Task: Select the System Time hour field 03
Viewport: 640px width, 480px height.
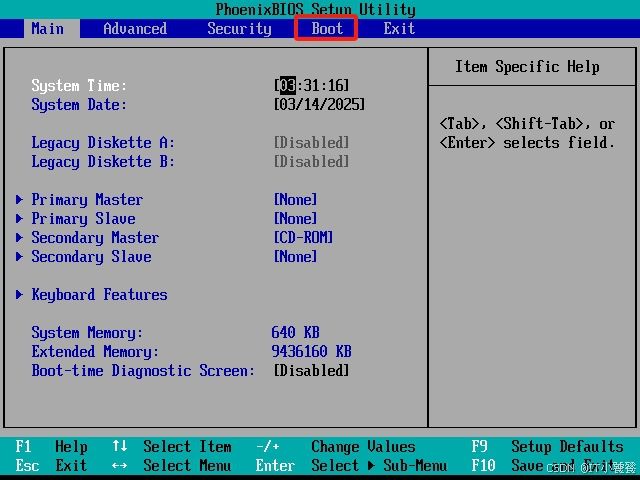Action: [287, 85]
